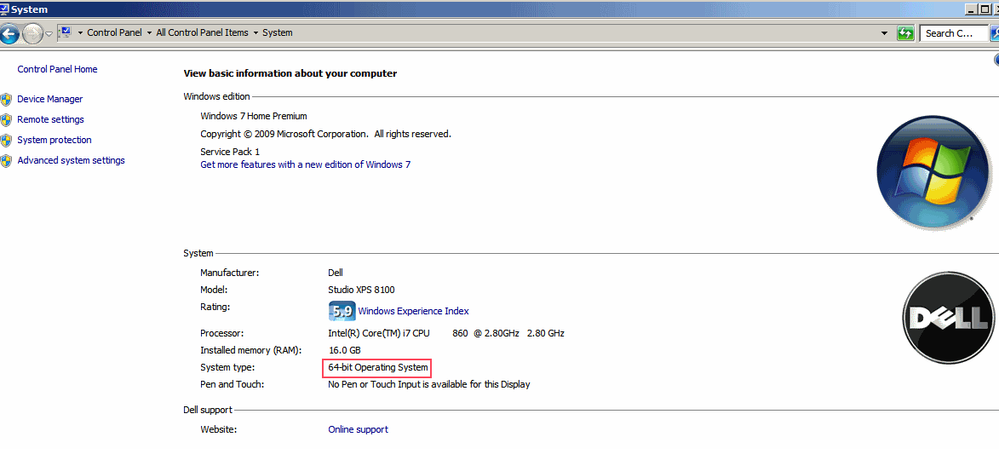Screen dimensions: 999x449
Task: Click the Processor: label
Action: 222,333
